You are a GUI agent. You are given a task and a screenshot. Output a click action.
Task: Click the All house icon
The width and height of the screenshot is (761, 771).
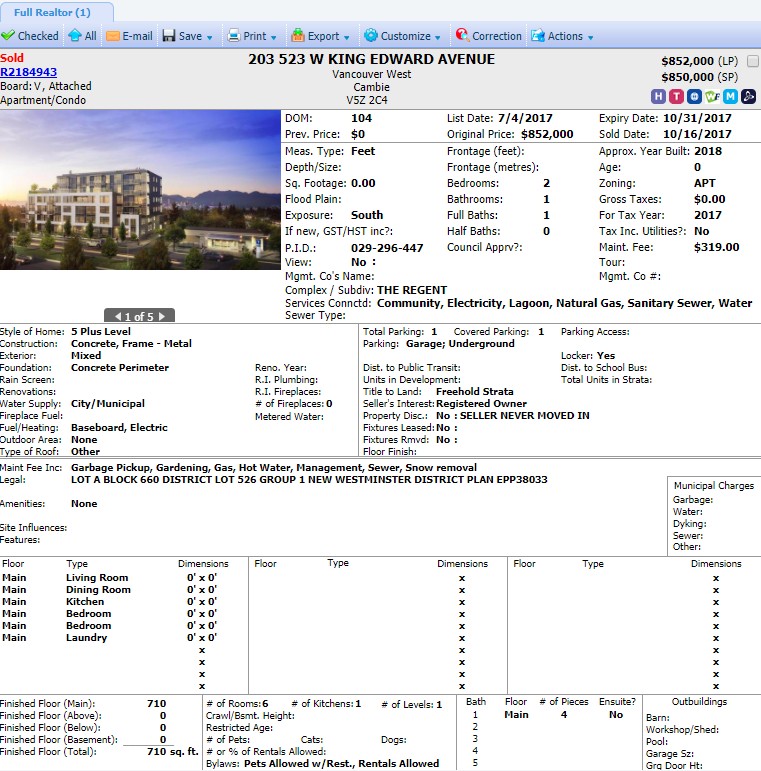(75, 35)
